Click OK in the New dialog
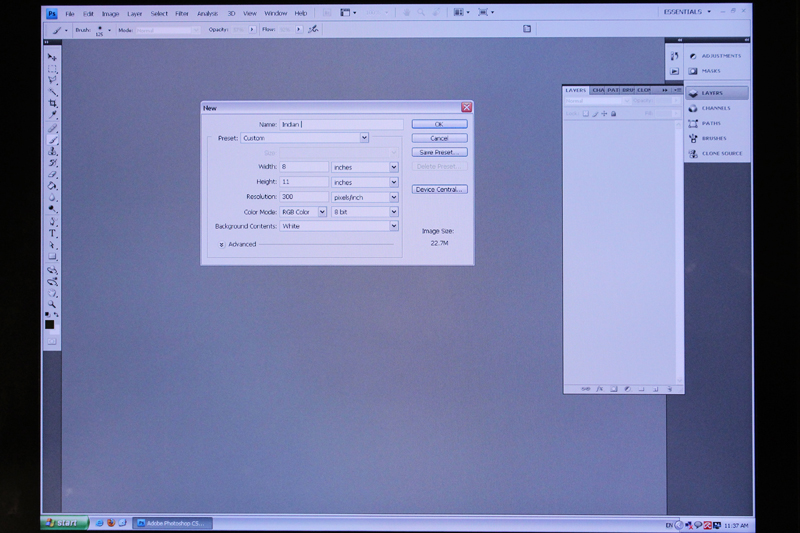Viewport: 800px width, 533px height. tap(439, 124)
